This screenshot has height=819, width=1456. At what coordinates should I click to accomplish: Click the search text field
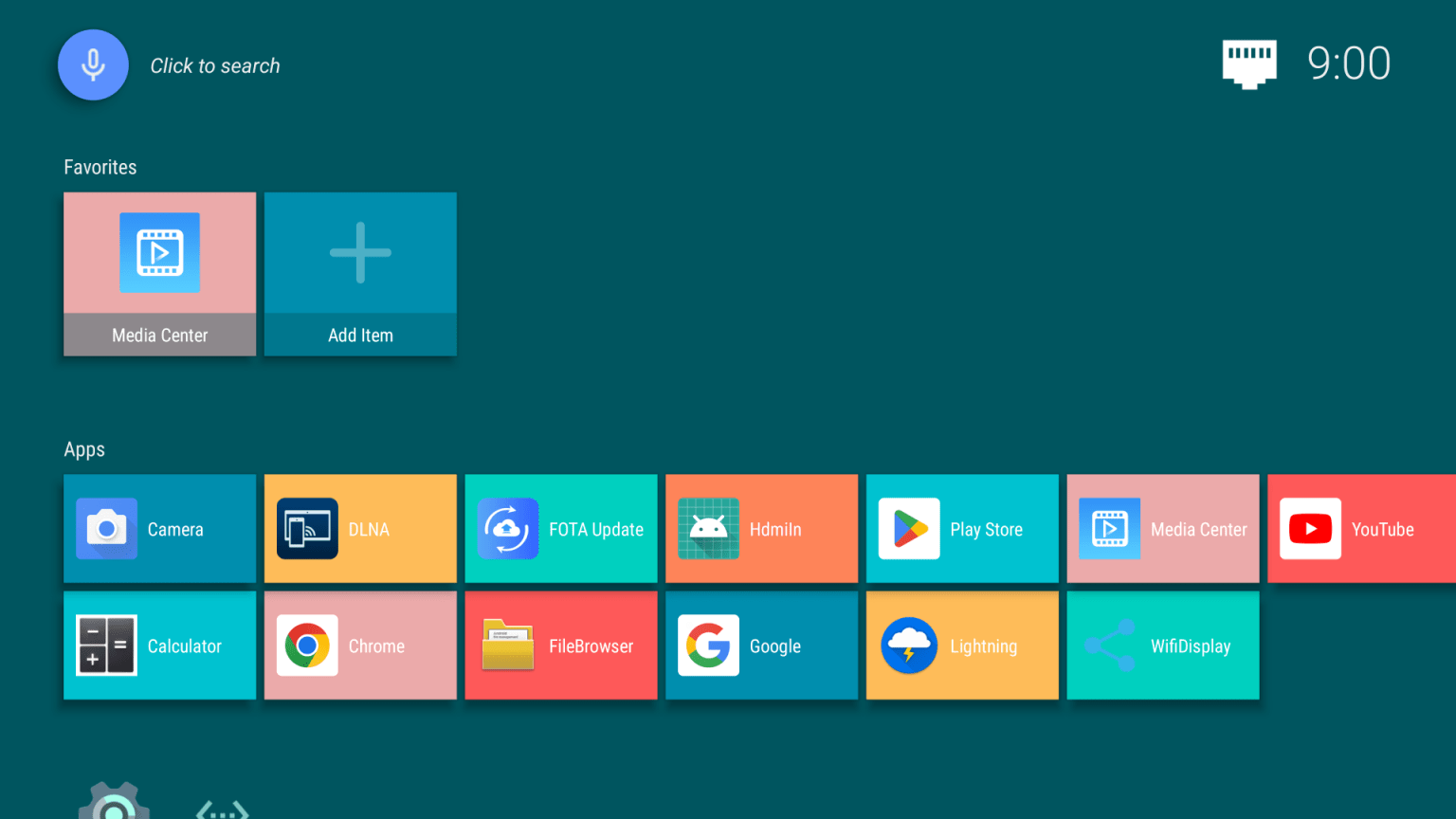coord(215,65)
